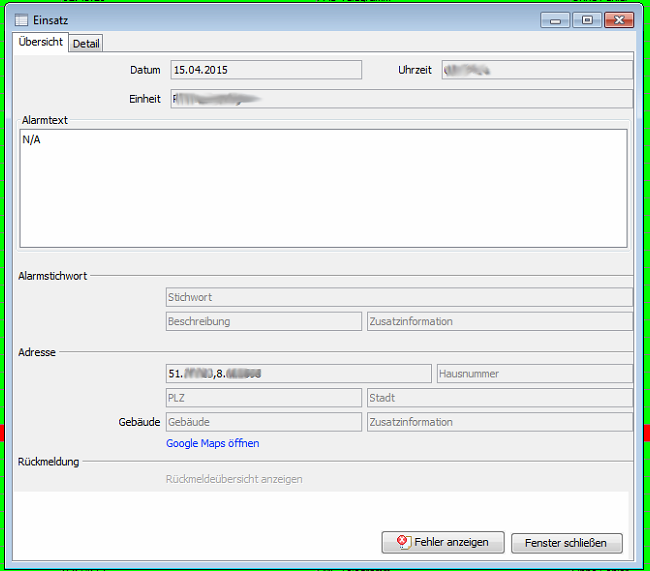The width and height of the screenshot is (650, 571).
Task: Switch to the Detail tab
Action: [x=86, y=43]
